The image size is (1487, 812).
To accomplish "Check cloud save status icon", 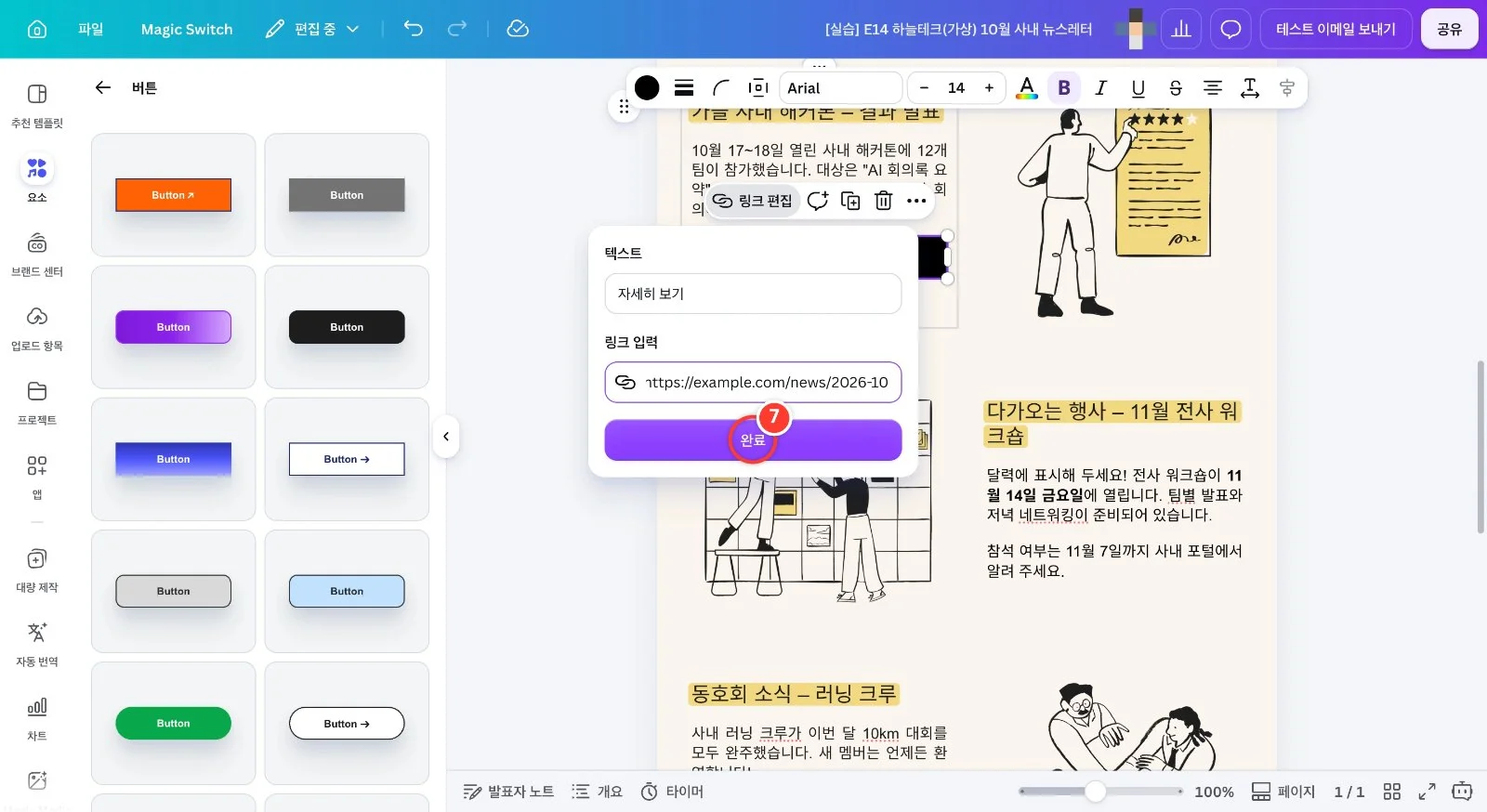I will [518, 29].
